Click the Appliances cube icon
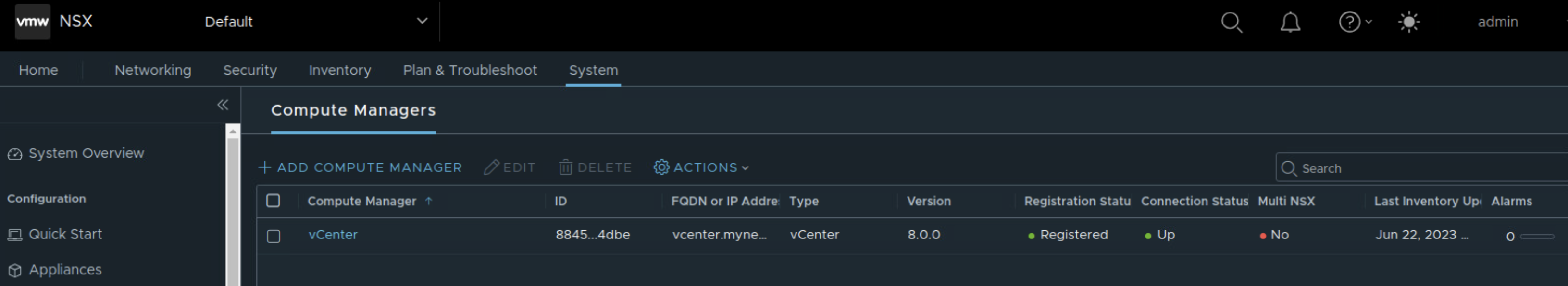Image resolution: width=1568 pixels, height=286 pixels. (14, 270)
